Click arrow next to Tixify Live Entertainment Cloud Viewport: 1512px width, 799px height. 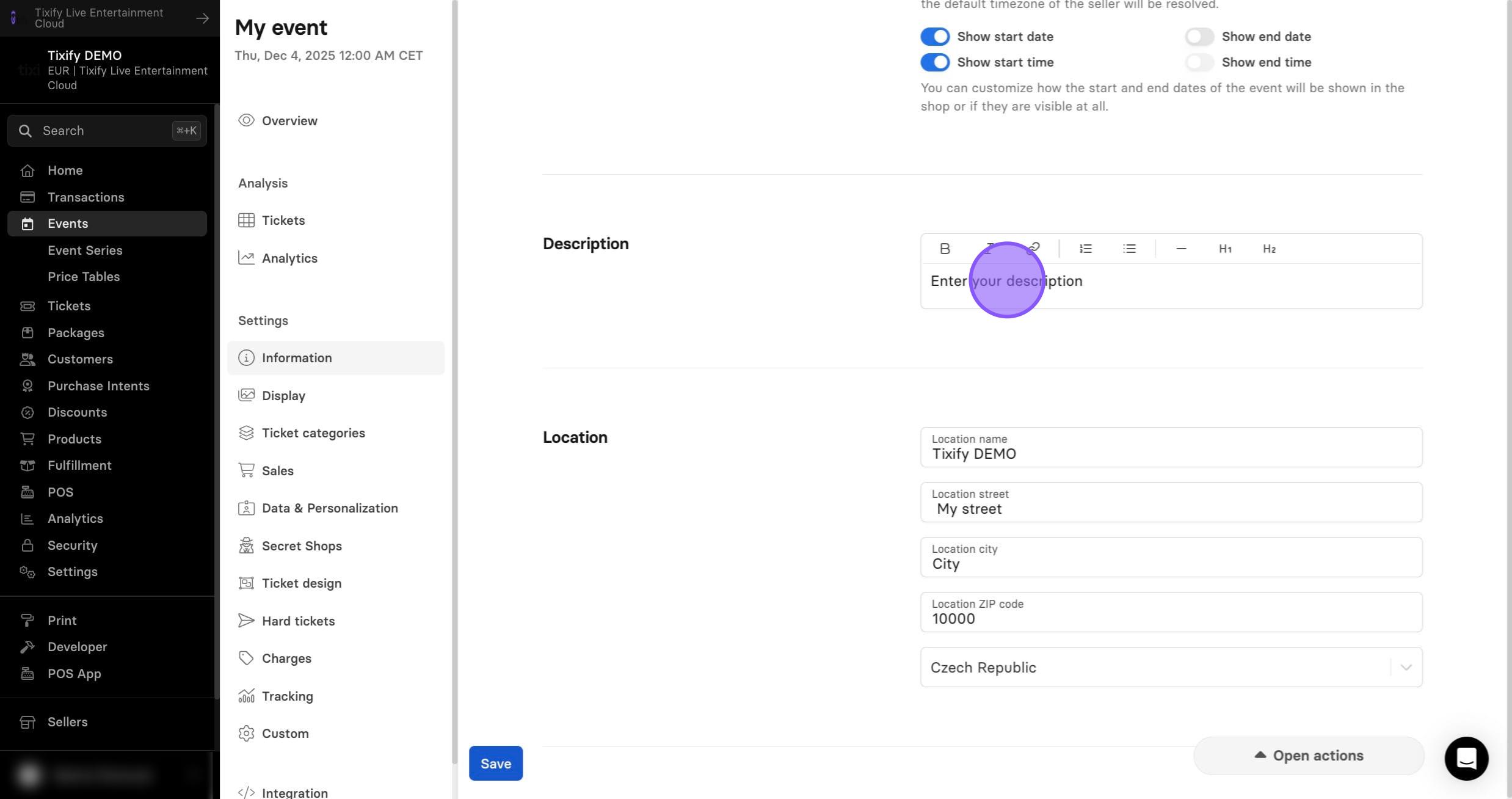tap(202, 18)
